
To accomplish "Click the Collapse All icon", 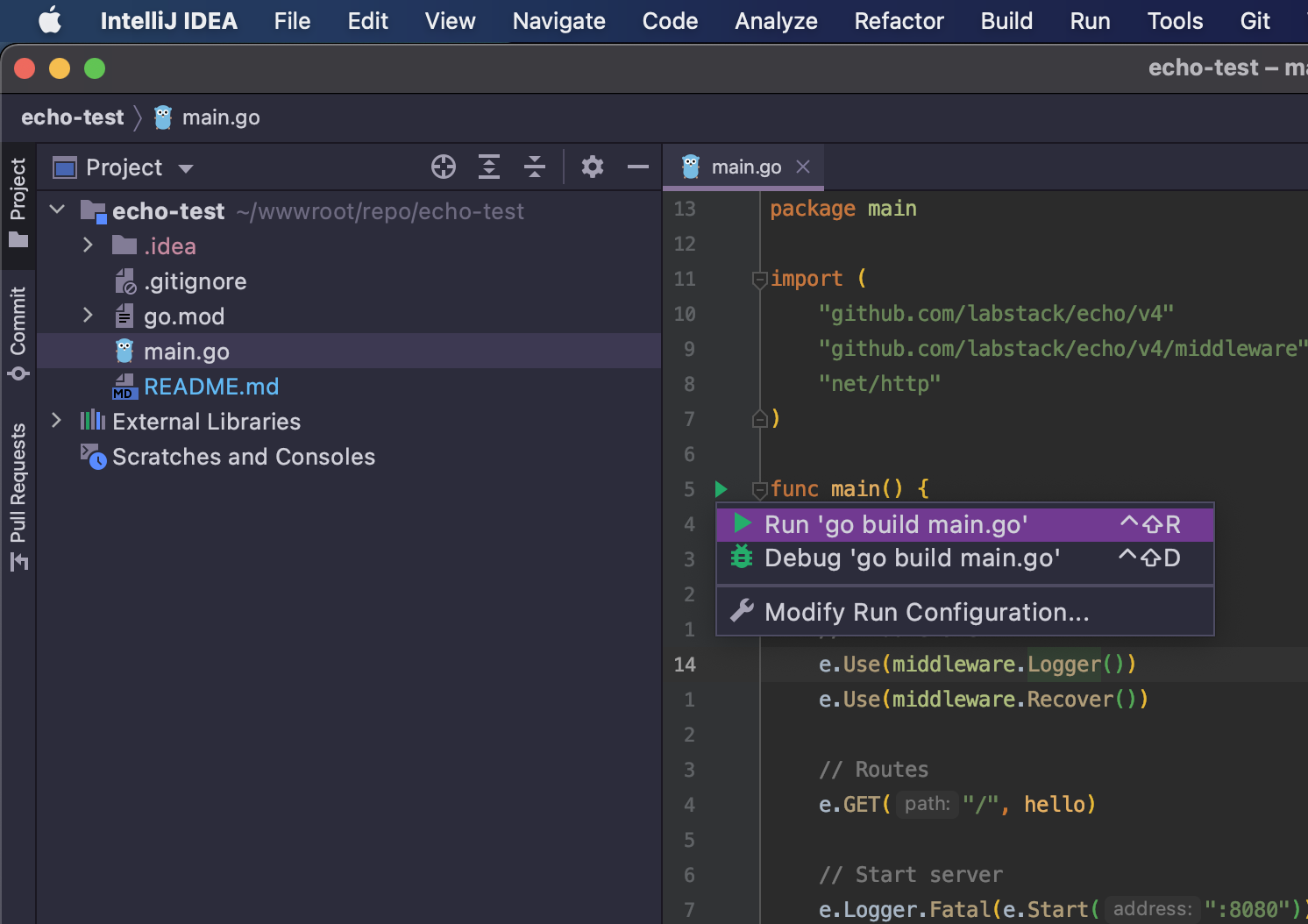I will click(x=535, y=167).
